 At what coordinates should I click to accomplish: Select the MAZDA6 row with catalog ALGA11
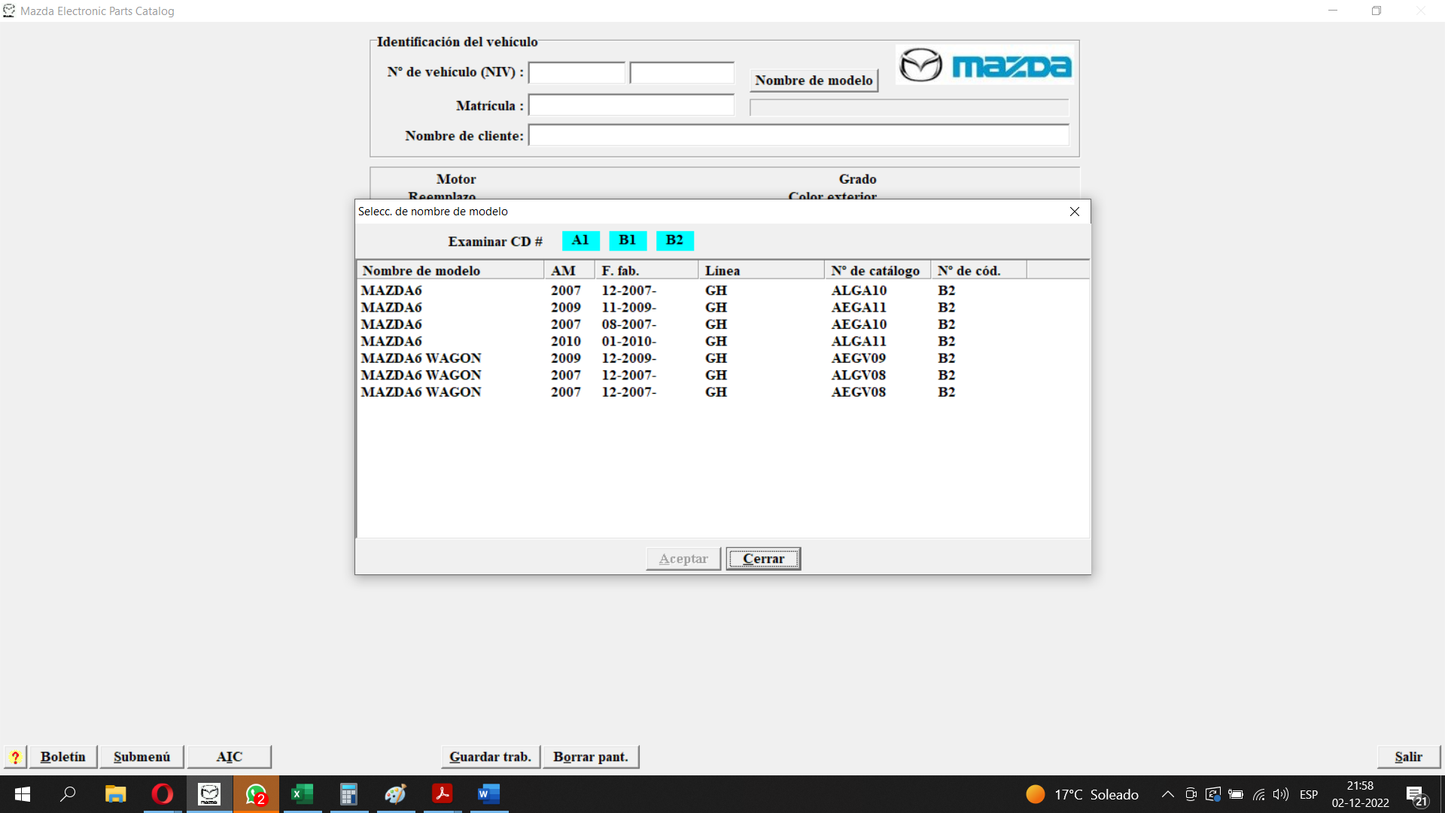point(722,342)
